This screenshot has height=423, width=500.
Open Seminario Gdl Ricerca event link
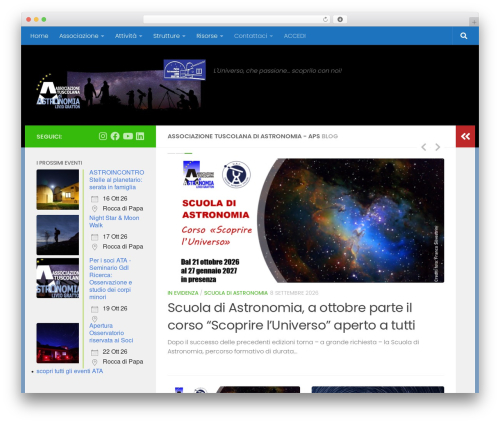(110, 278)
